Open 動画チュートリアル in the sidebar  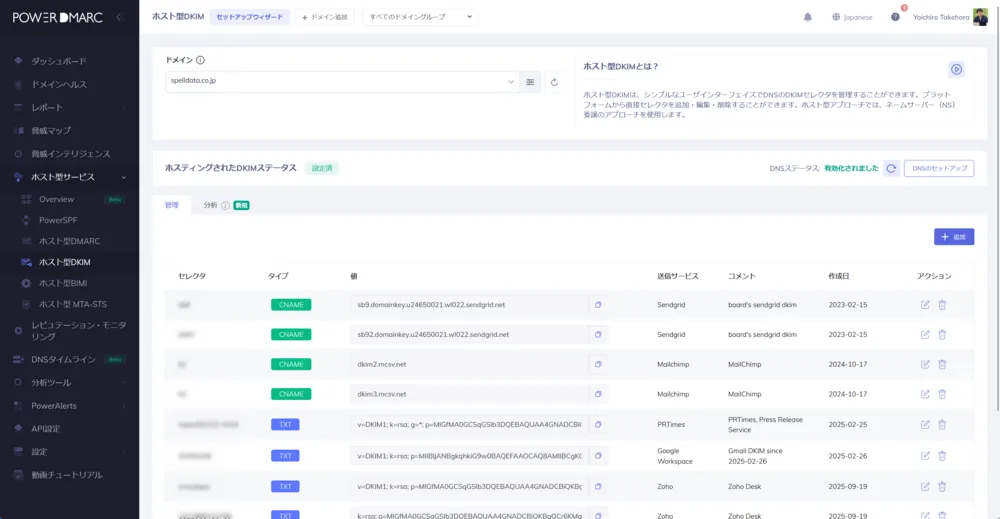(66, 475)
